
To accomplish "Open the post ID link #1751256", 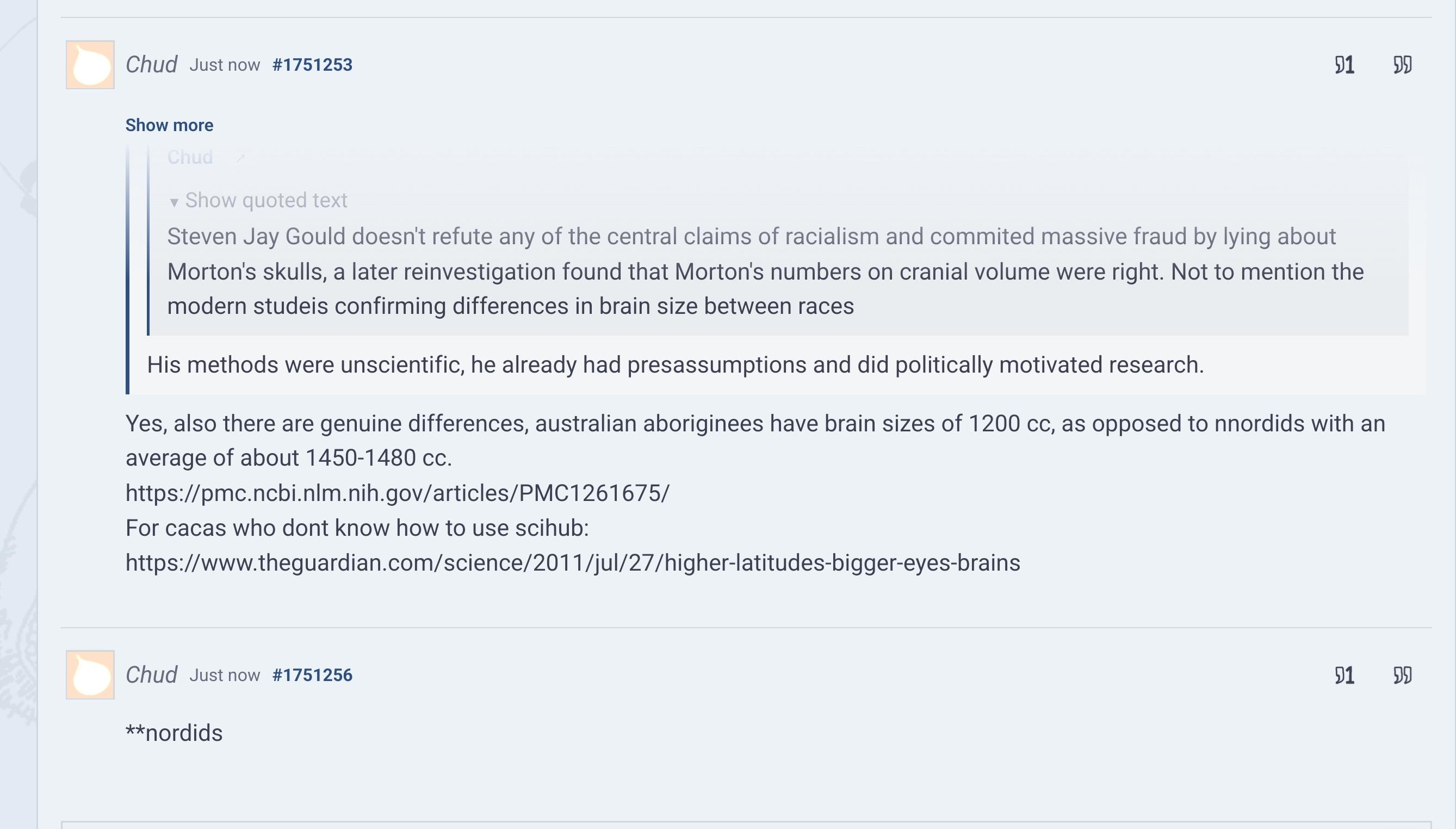I will point(312,675).
